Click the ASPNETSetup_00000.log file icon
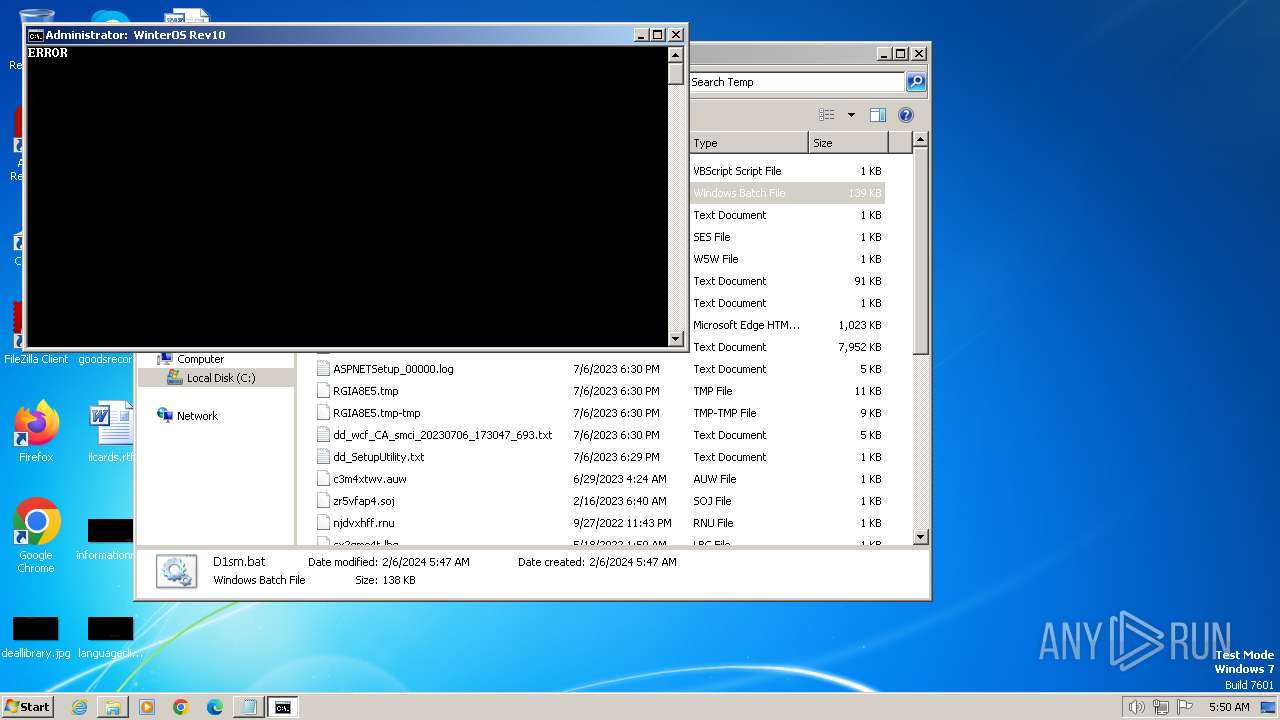The width and height of the screenshot is (1280, 720). (x=323, y=369)
